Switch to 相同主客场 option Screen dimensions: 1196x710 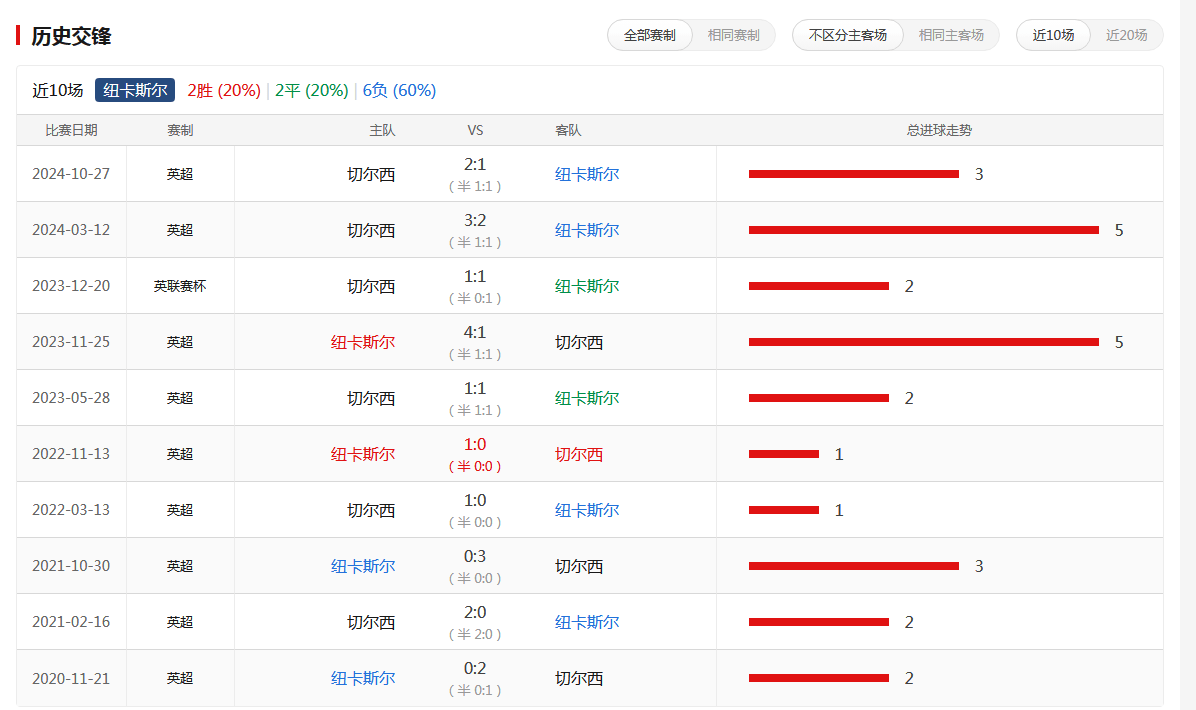pos(950,35)
